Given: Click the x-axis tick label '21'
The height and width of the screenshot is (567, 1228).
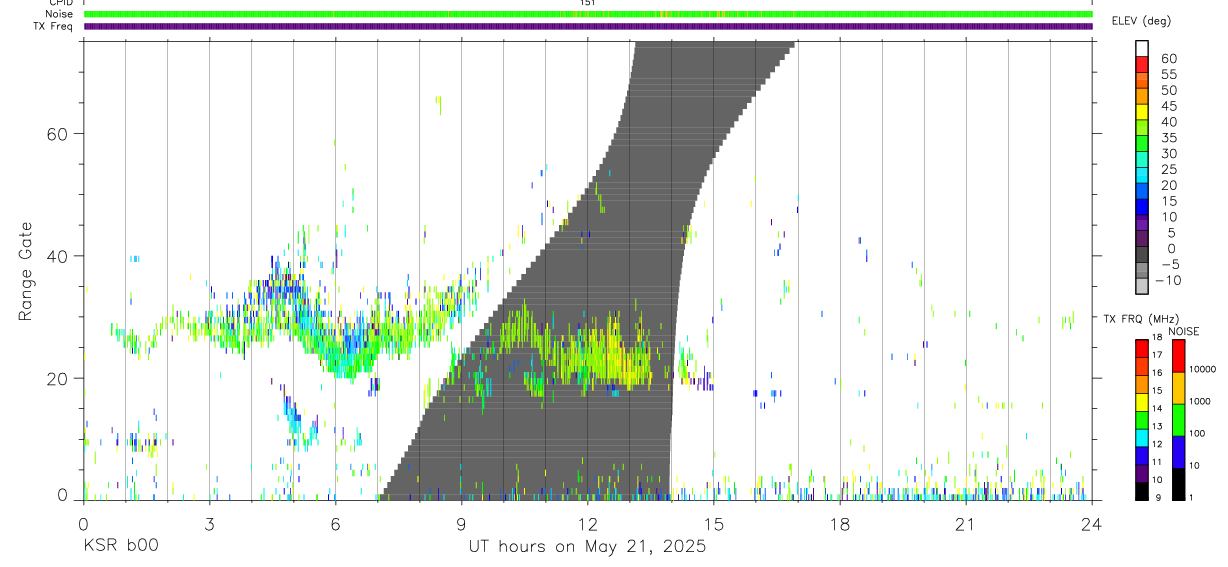Looking at the screenshot, I should [966, 524].
